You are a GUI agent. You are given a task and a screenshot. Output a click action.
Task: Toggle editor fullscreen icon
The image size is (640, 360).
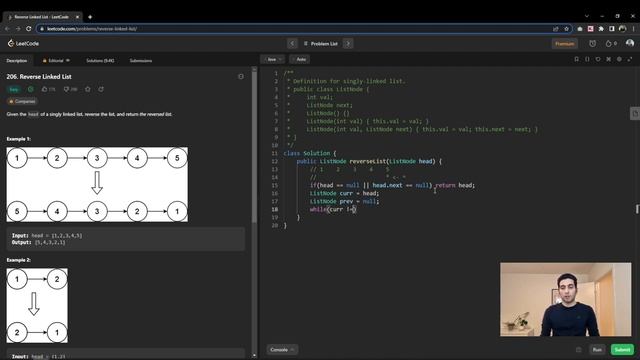click(630, 59)
